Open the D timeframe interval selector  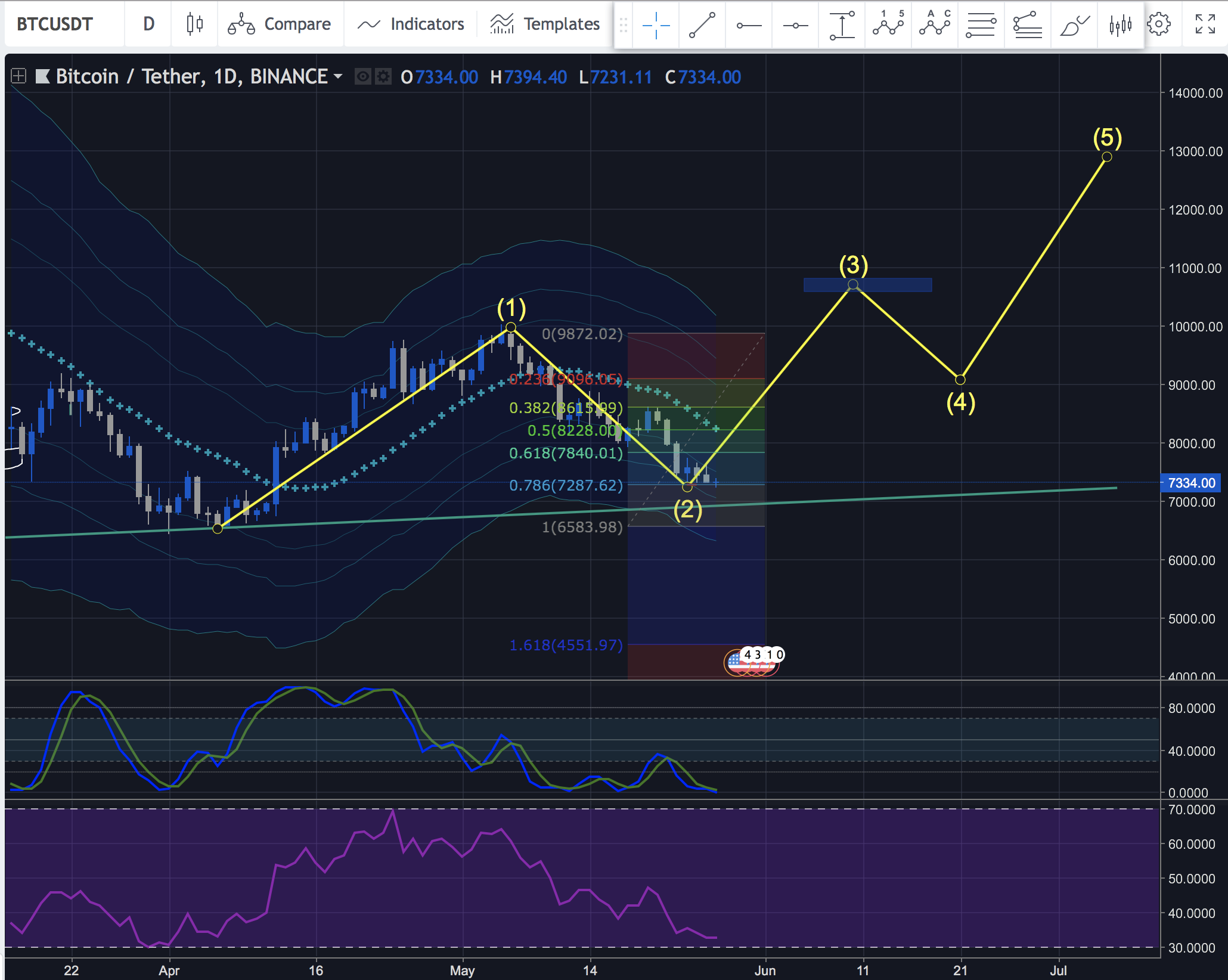[148, 24]
